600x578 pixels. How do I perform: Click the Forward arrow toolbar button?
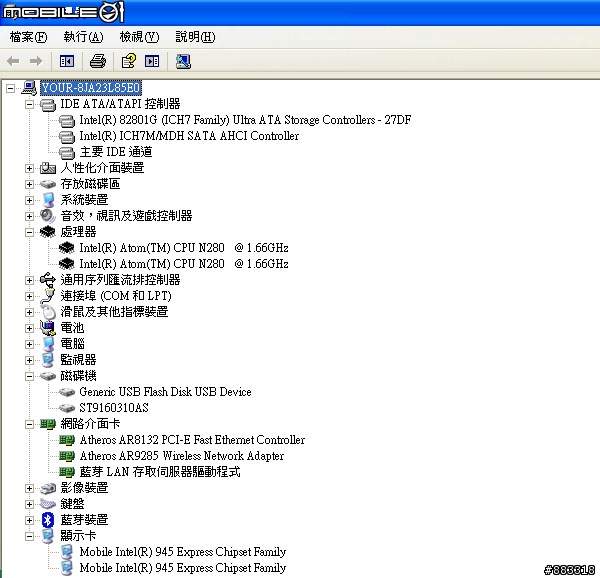coord(36,61)
